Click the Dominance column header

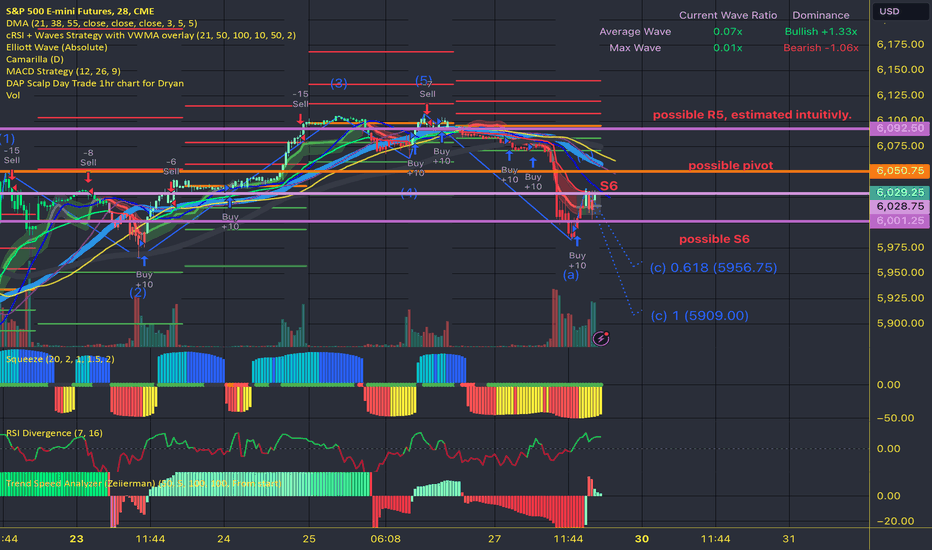tap(821, 15)
